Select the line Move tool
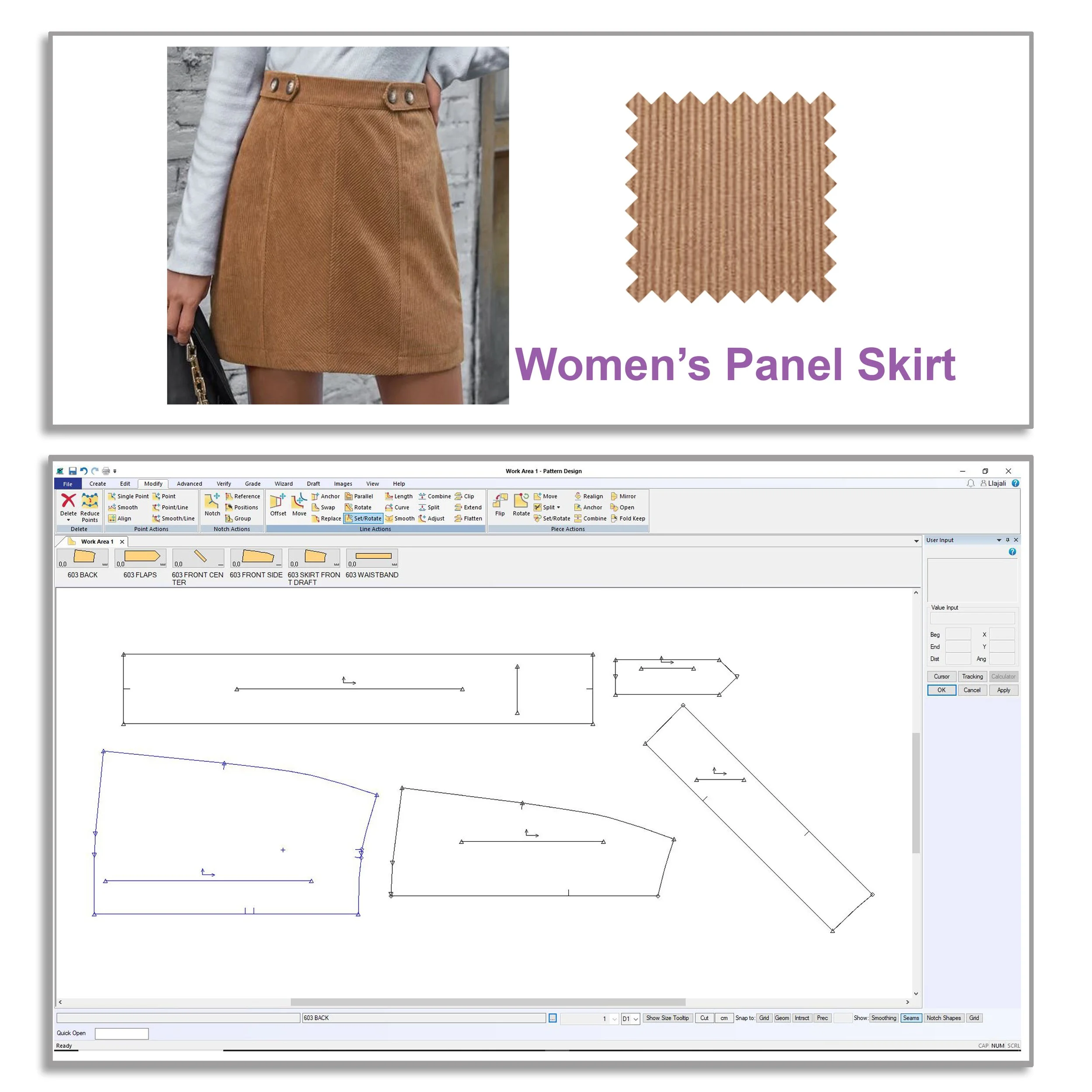The height and width of the screenshot is (1092, 1092). (299, 505)
